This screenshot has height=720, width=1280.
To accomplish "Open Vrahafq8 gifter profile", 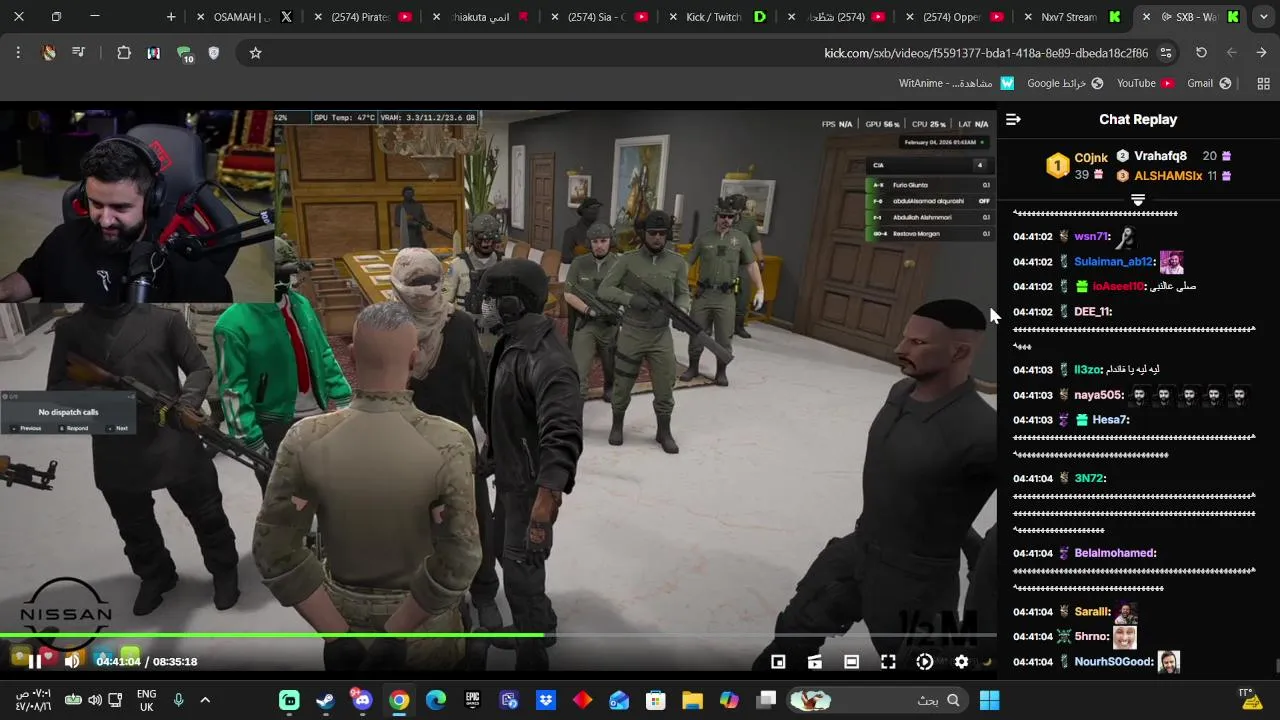I will point(1160,156).
